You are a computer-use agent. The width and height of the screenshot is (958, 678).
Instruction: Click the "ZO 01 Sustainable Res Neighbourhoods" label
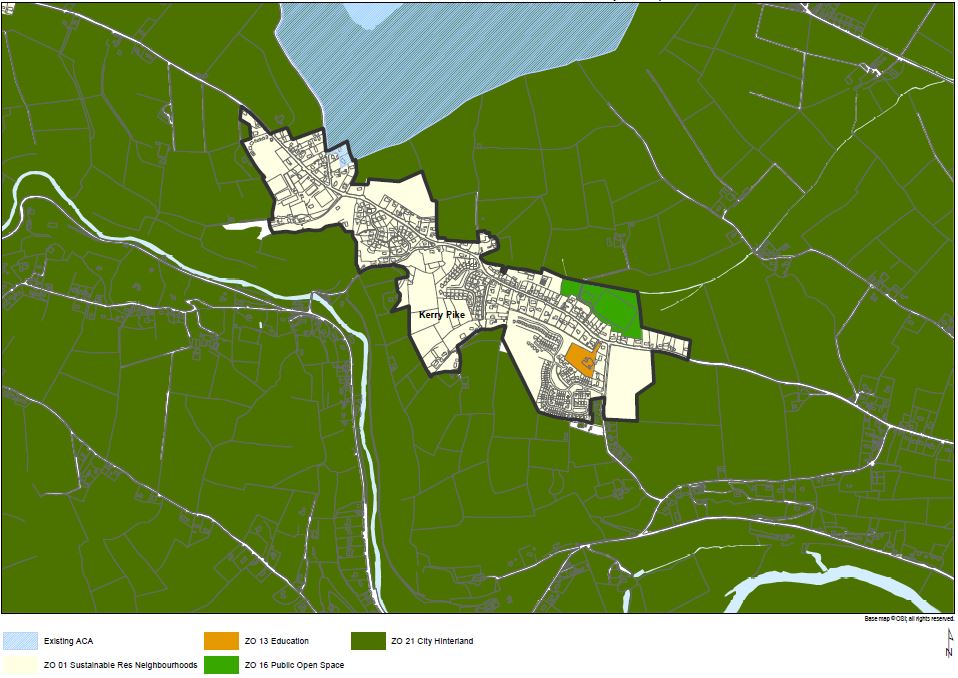point(120,664)
